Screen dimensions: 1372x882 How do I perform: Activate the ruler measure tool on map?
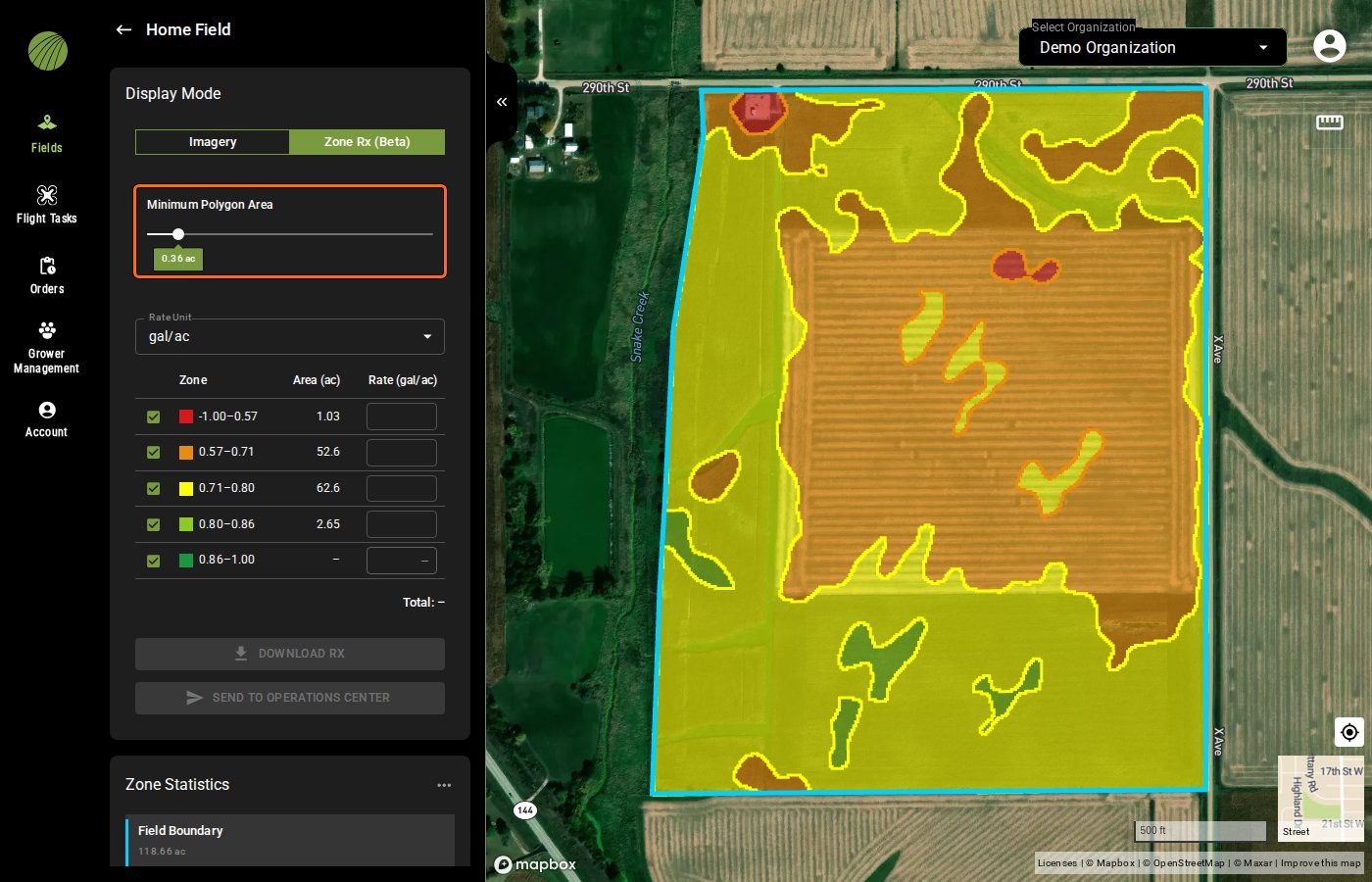pyautogui.click(x=1330, y=122)
